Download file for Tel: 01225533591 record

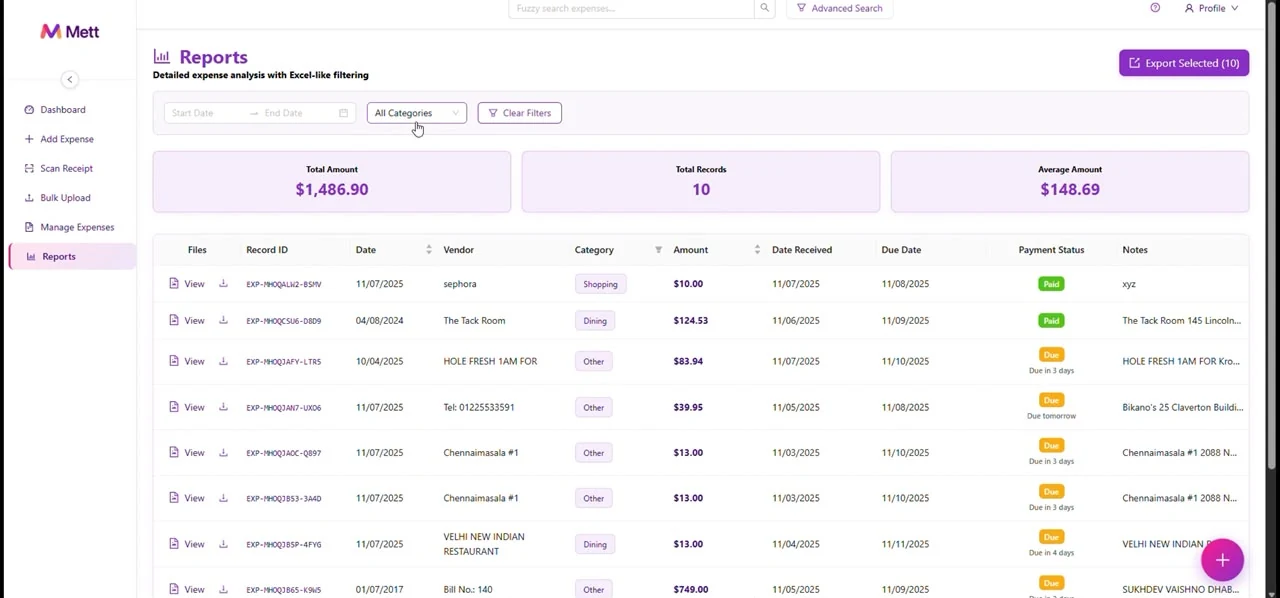[223, 407]
